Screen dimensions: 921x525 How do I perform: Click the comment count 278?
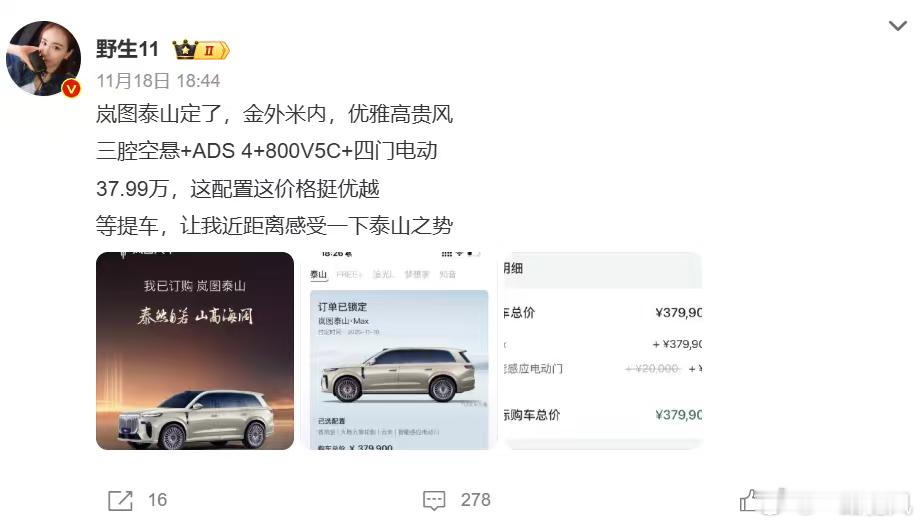[475, 500]
